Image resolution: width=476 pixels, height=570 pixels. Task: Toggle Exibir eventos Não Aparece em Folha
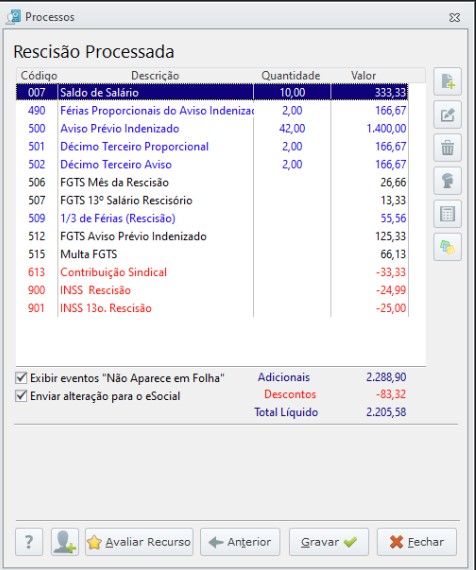pos(21,378)
